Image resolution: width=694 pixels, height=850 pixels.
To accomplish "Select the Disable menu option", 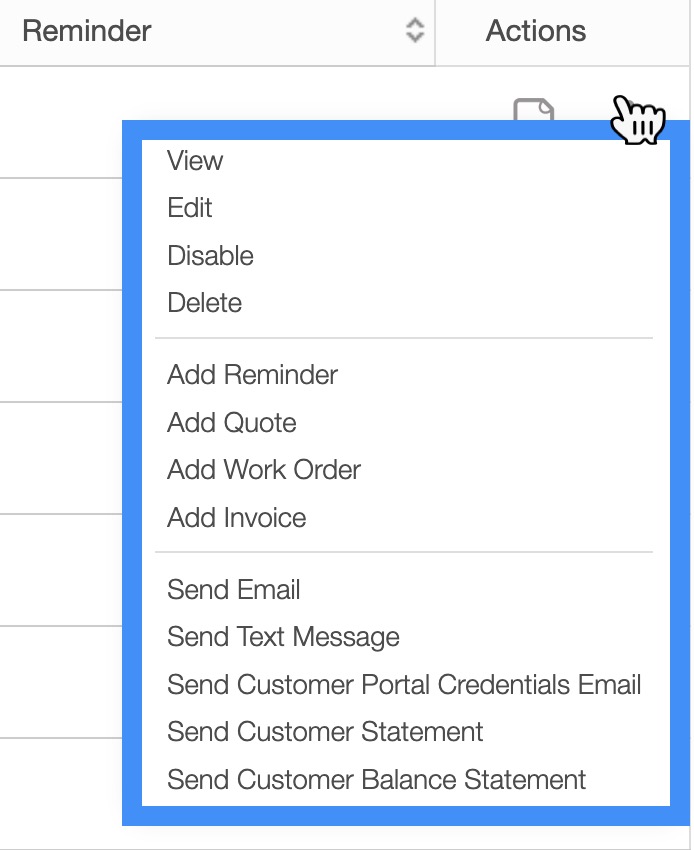I will tap(211, 256).
